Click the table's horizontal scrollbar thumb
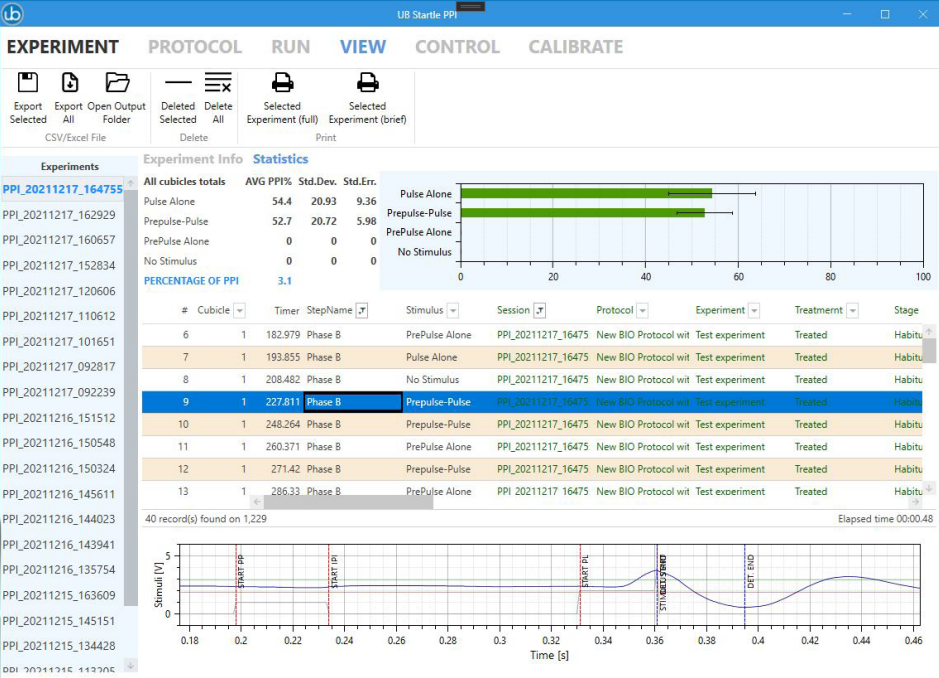The image size is (939, 678). click(x=348, y=502)
